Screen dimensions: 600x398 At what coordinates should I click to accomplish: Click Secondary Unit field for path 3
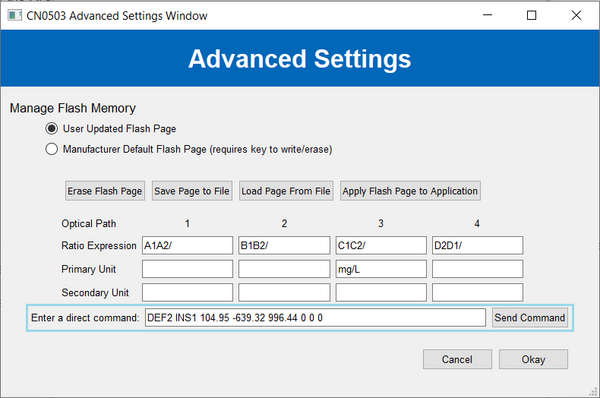coord(381,292)
